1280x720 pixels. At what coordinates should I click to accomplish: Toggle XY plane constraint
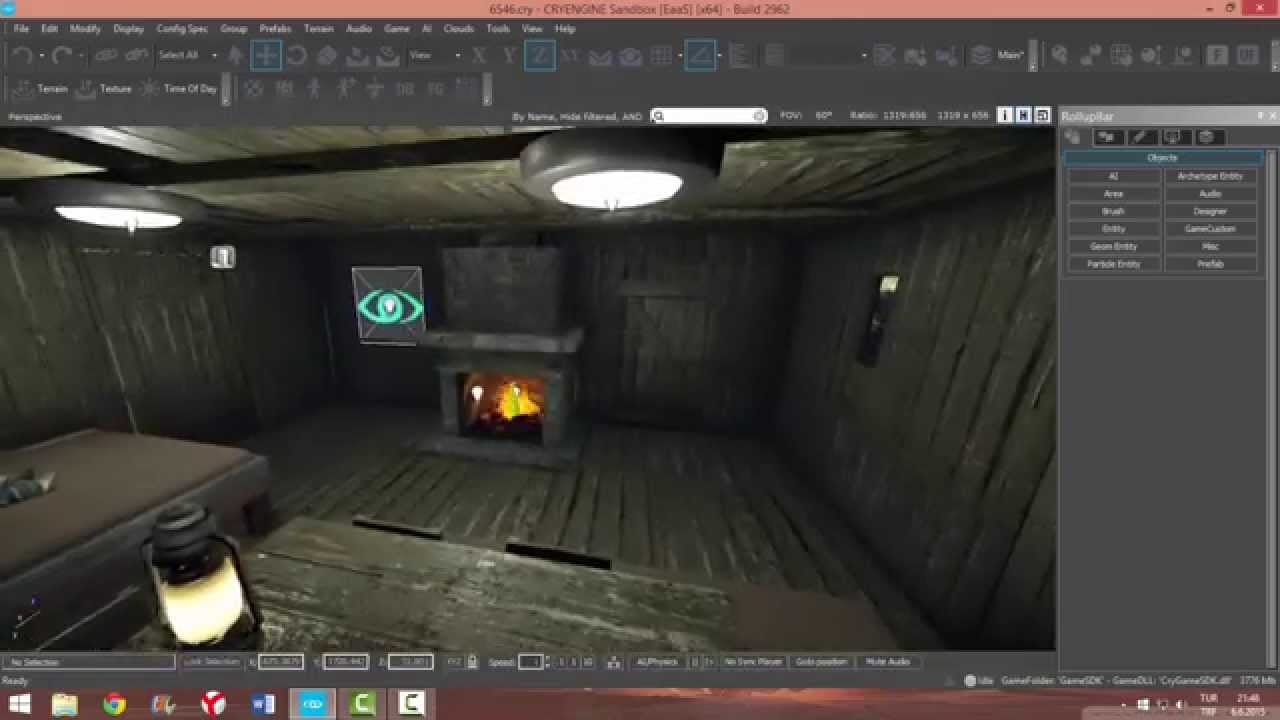click(570, 56)
